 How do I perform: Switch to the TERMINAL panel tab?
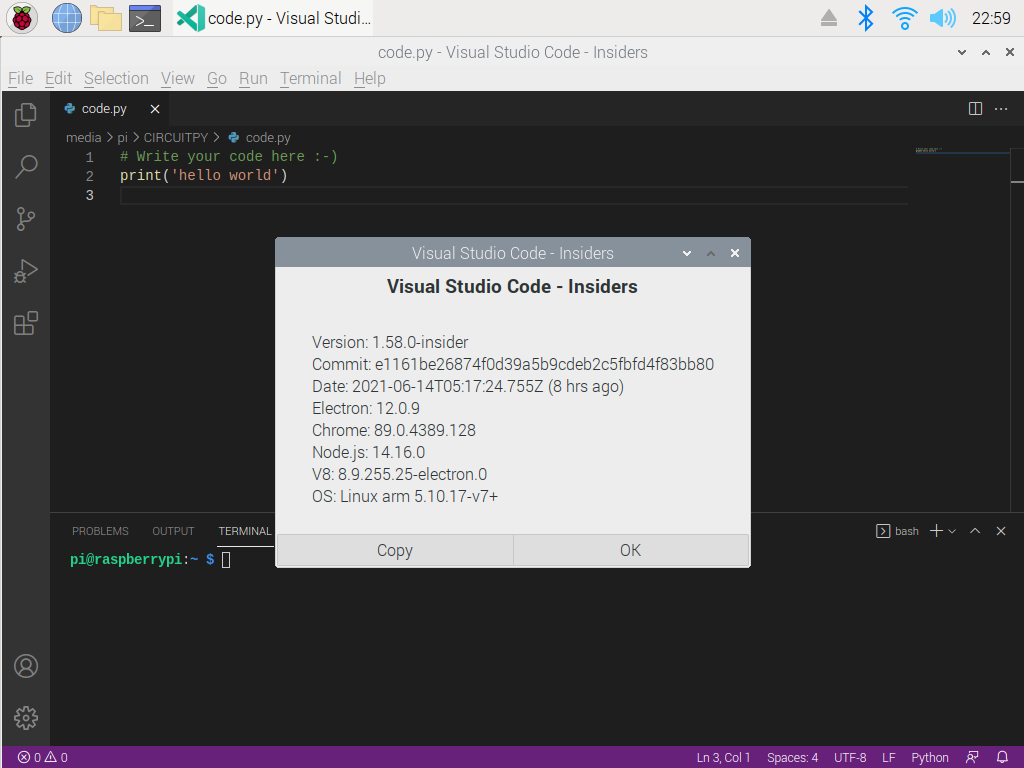[244, 531]
